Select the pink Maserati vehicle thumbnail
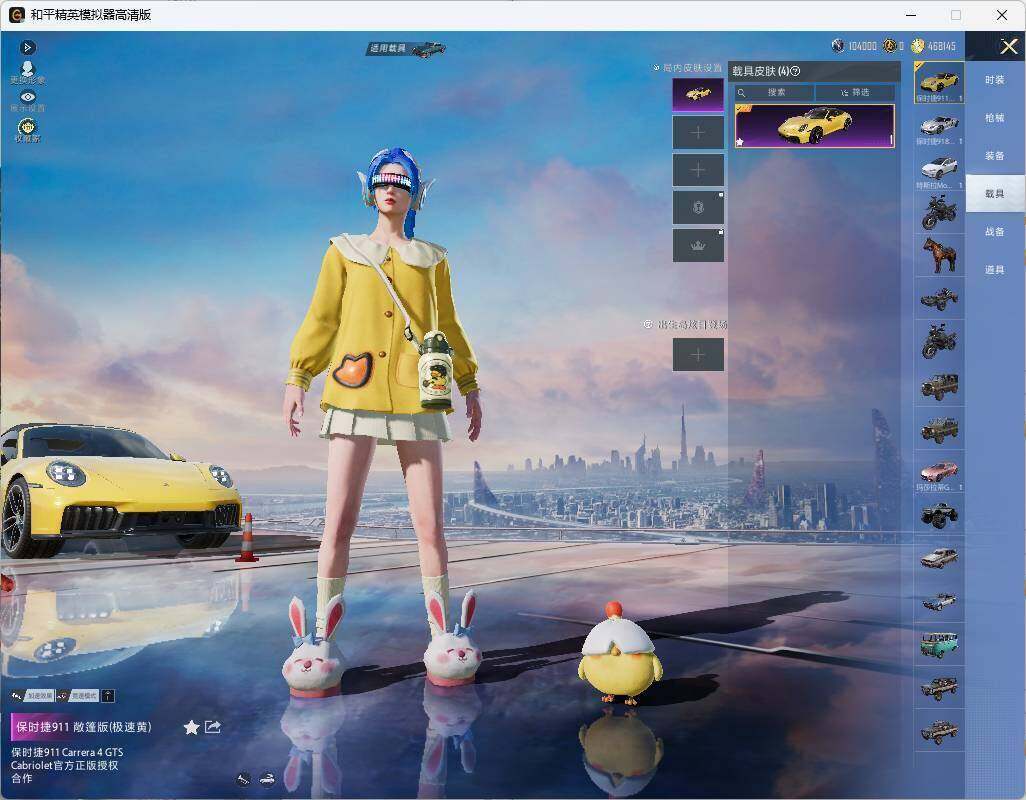The image size is (1026, 800). point(939,472)
